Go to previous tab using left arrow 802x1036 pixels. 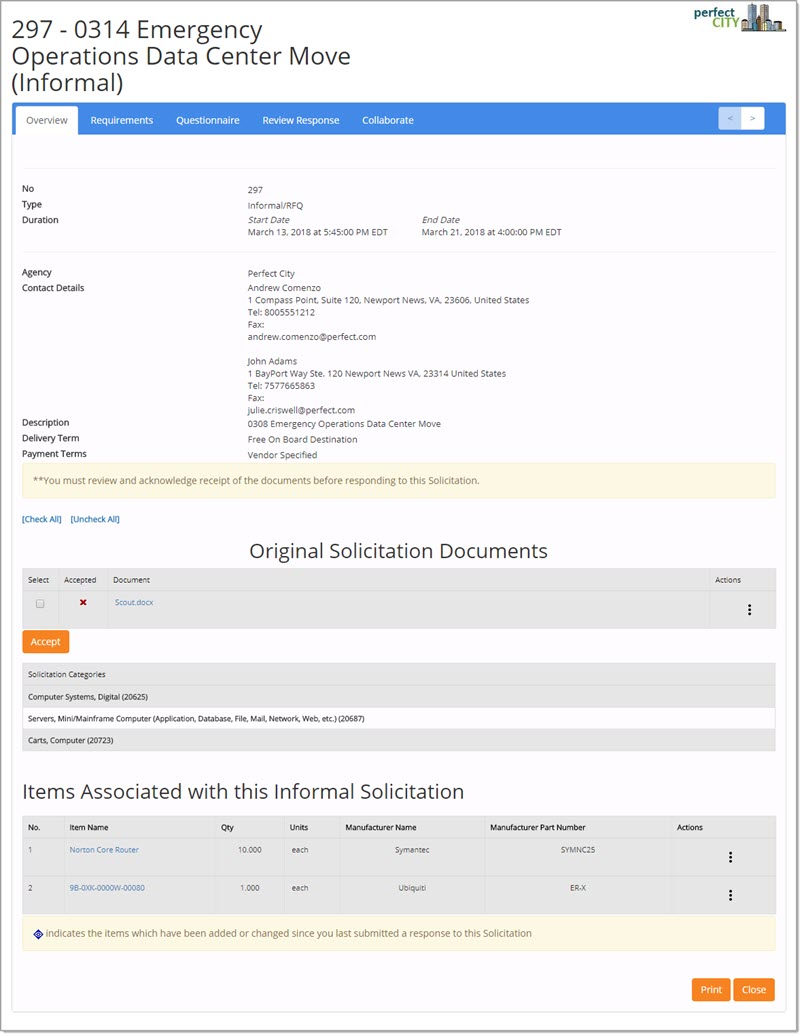click(x=730, y=119)
